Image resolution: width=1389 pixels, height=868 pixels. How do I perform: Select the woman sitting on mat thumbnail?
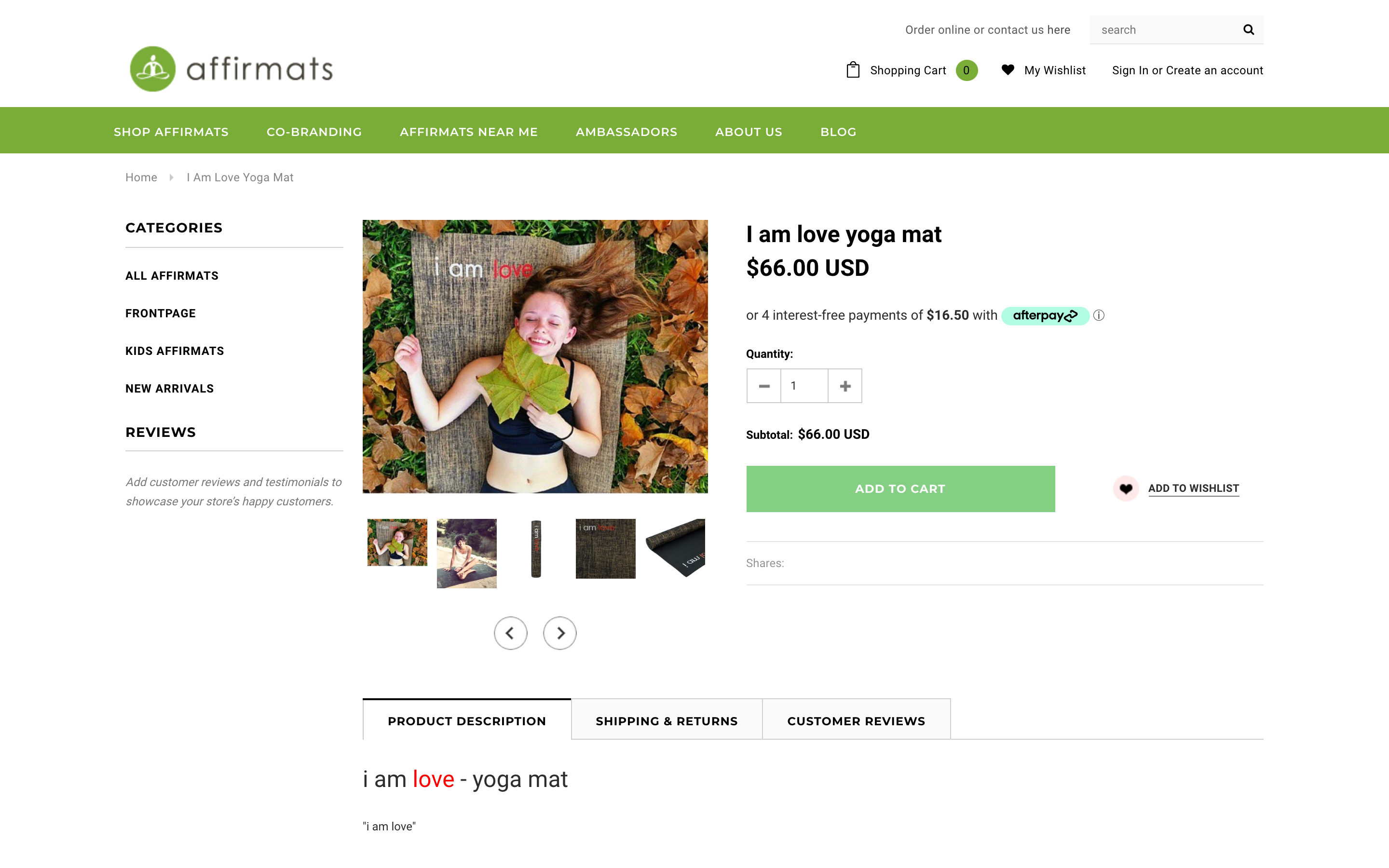(x=467, y=553)
